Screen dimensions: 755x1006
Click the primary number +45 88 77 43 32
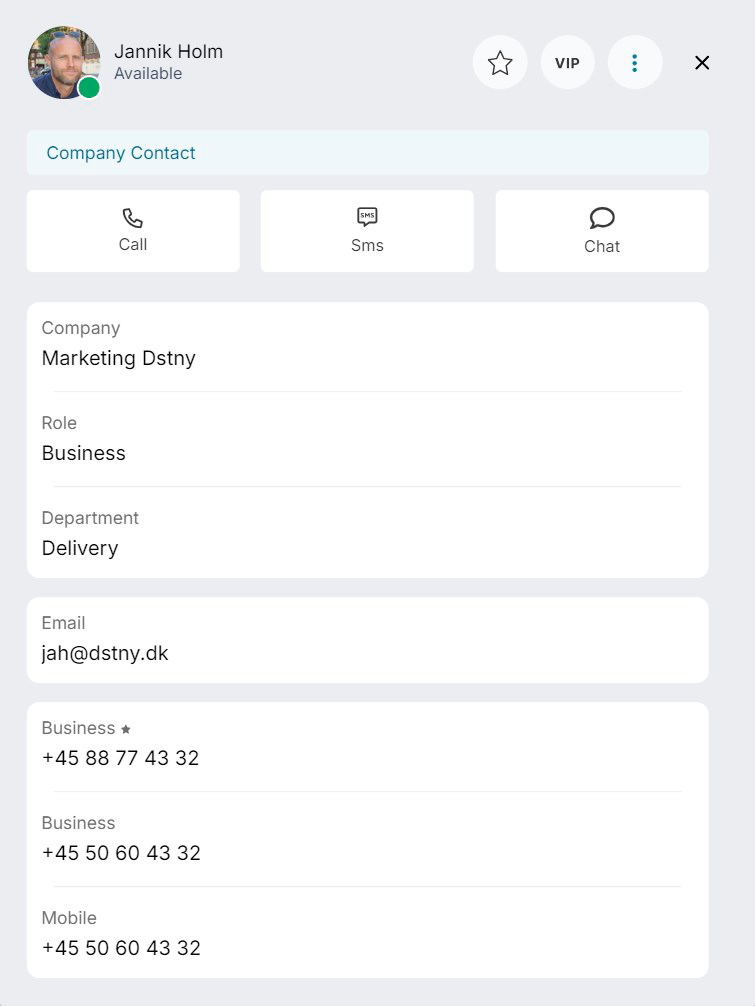point(121,758)
